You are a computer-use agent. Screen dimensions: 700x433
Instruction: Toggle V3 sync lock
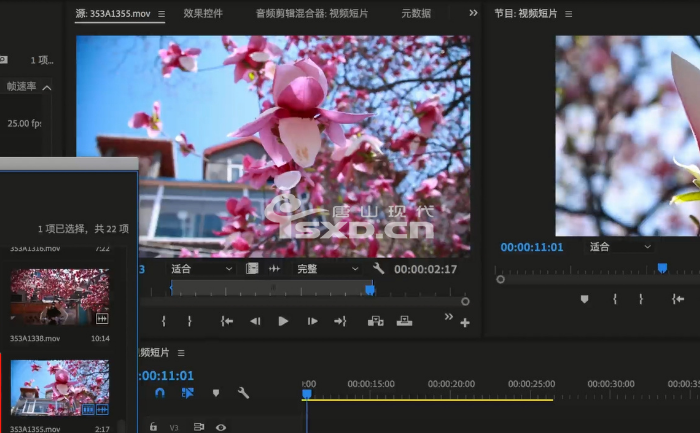tap(199, 427)
